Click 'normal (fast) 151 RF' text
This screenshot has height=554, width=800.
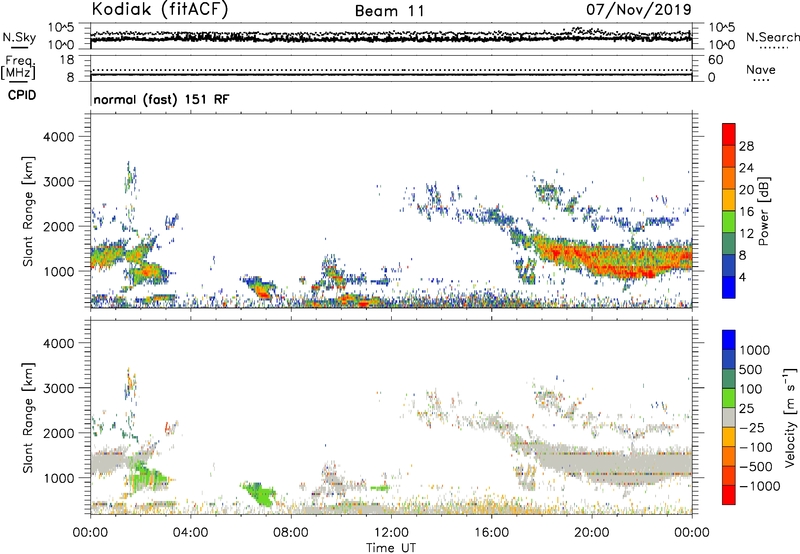click(161, 99)
